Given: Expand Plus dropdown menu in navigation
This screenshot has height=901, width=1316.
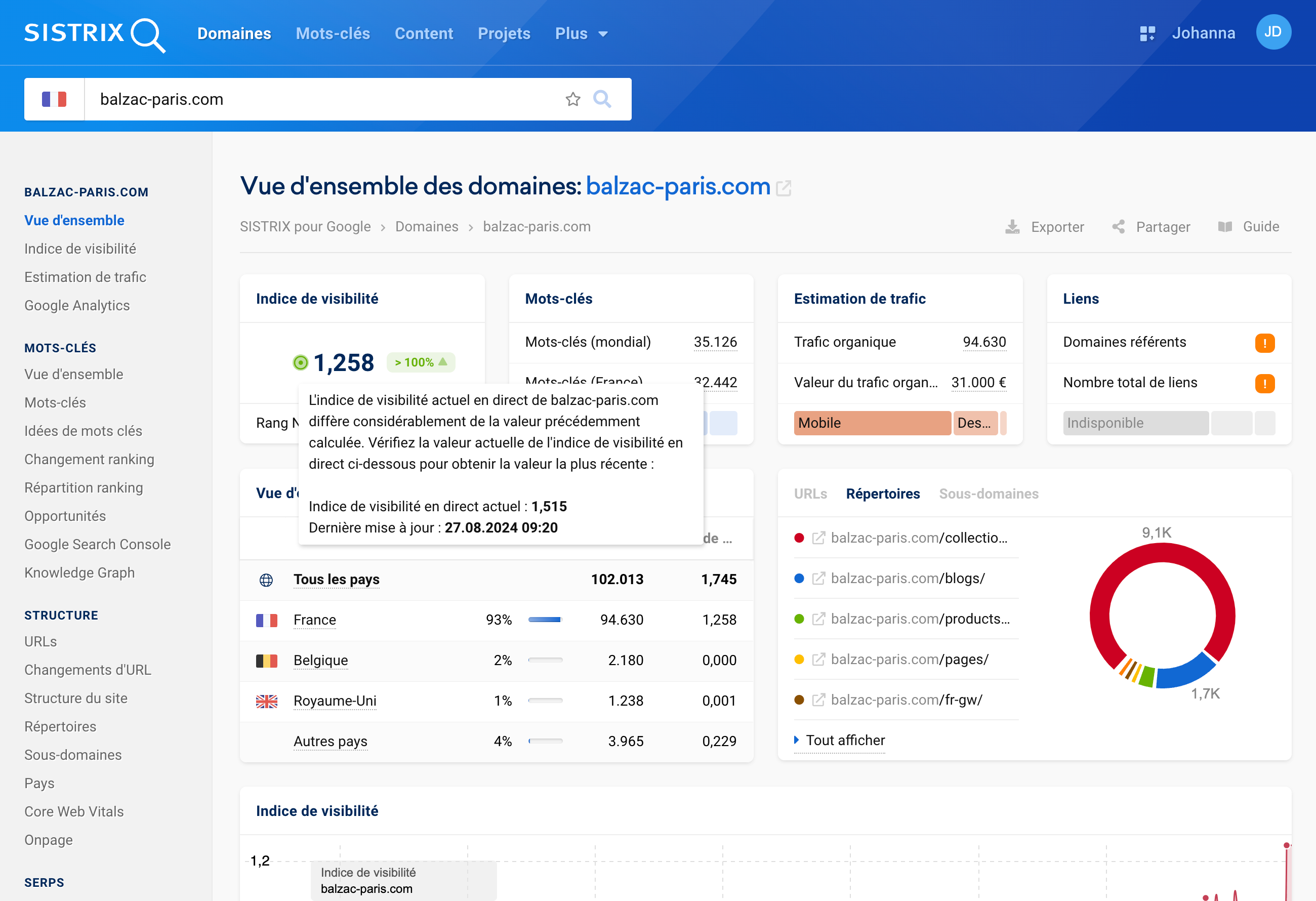Looking at the screenshot, I should [x=581, y=33].
